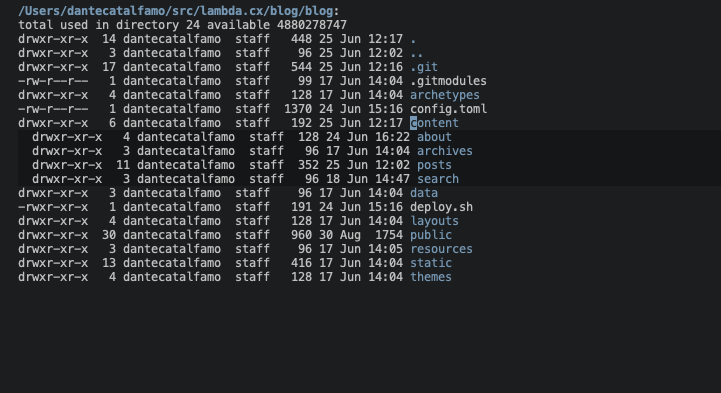Open the static directory
Viewport: 721px width, 393px height.
click(x=431, y=263)
